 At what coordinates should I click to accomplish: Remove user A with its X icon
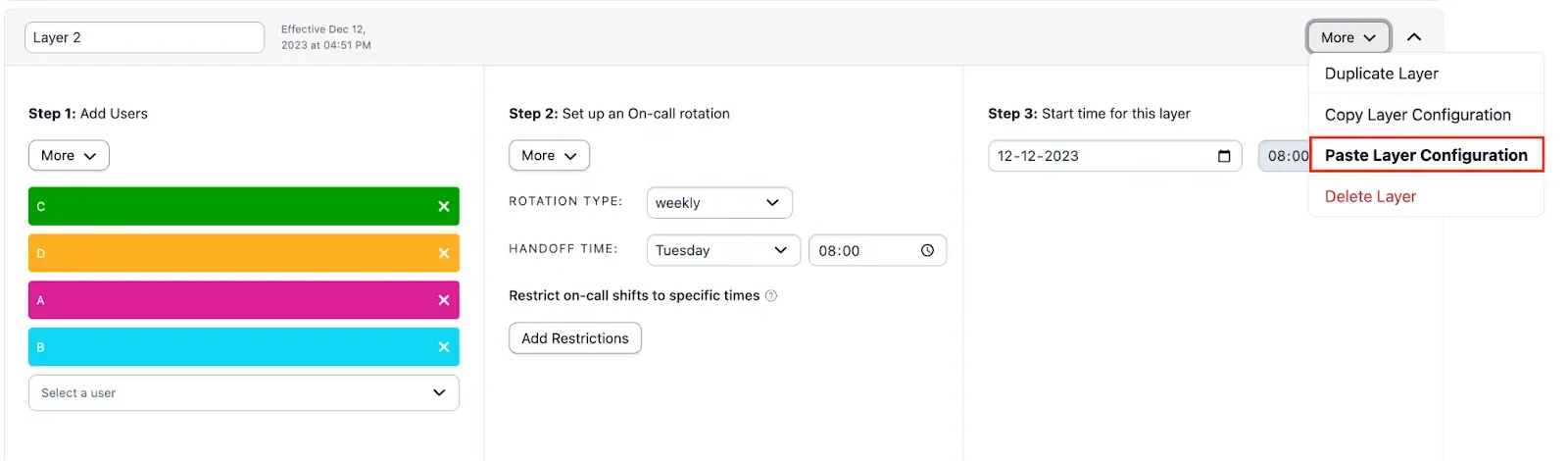(443, 300)
